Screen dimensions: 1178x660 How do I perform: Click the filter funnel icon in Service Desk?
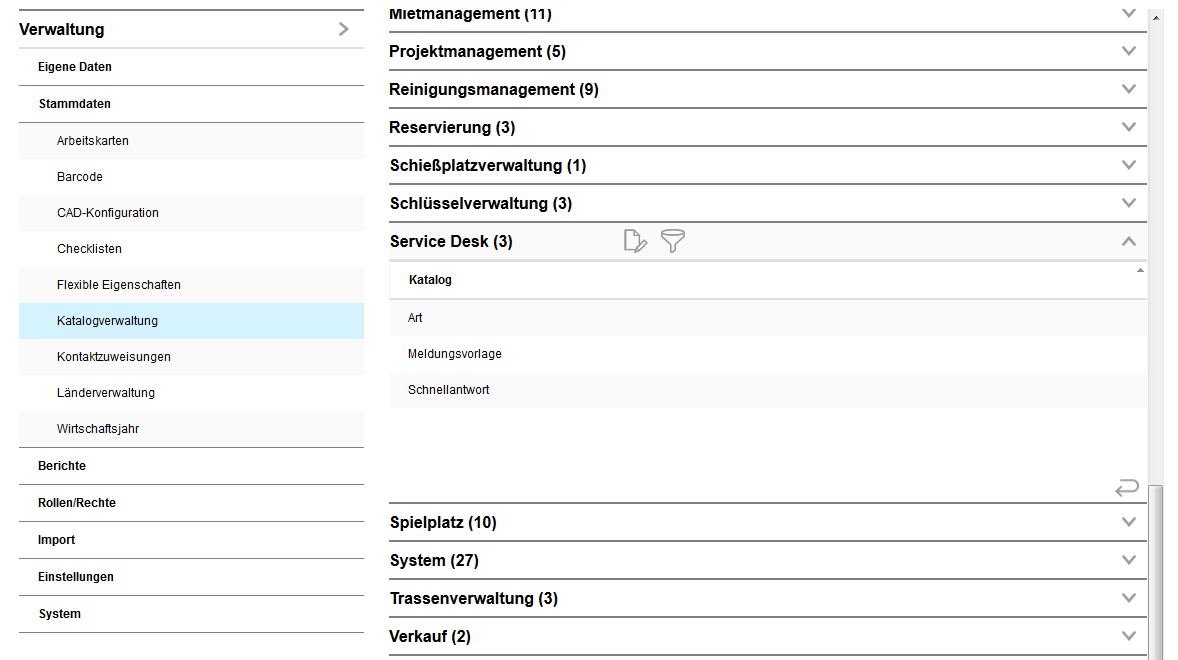tap(673, 241)
